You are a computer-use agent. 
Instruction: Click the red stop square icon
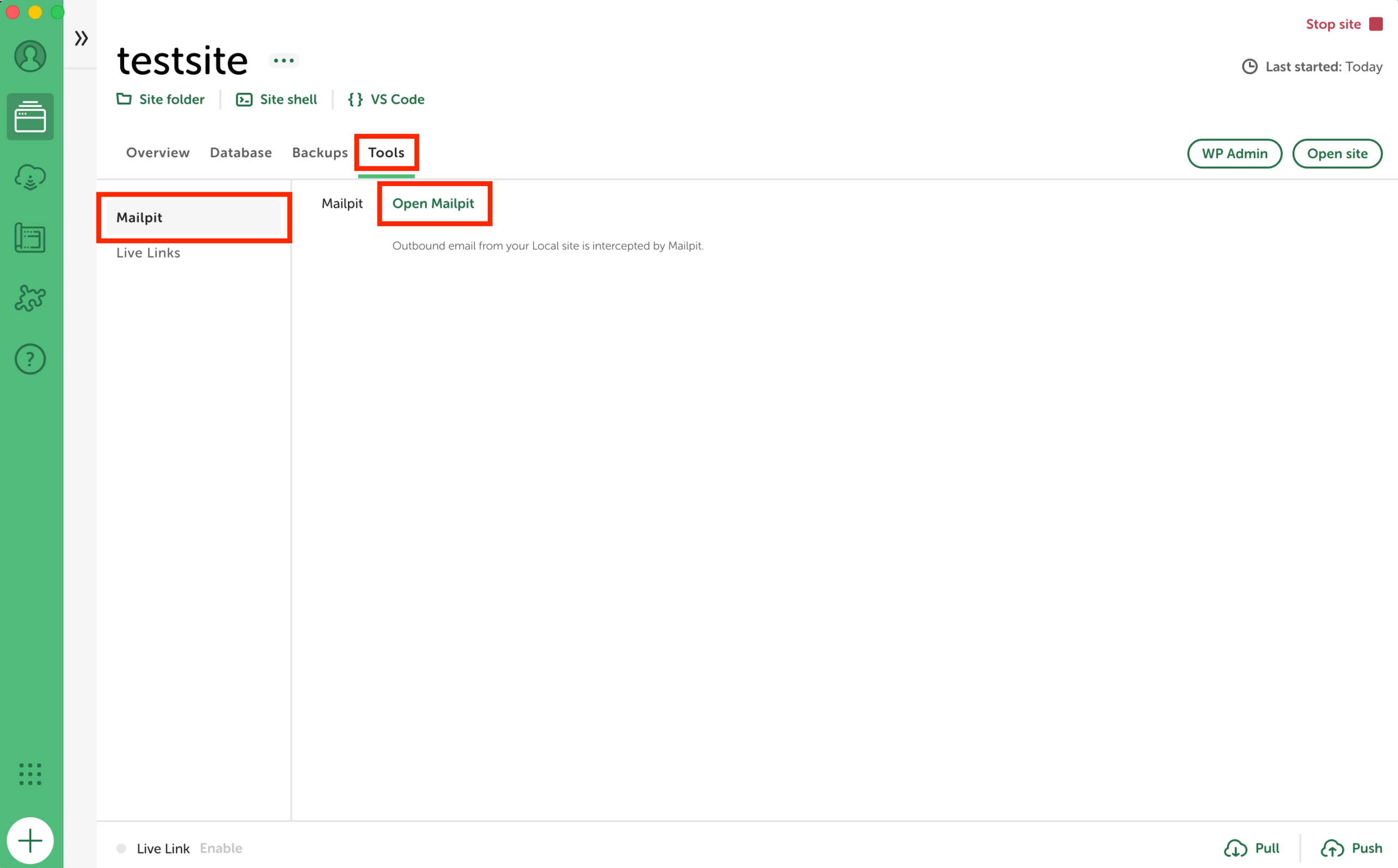1376,24
